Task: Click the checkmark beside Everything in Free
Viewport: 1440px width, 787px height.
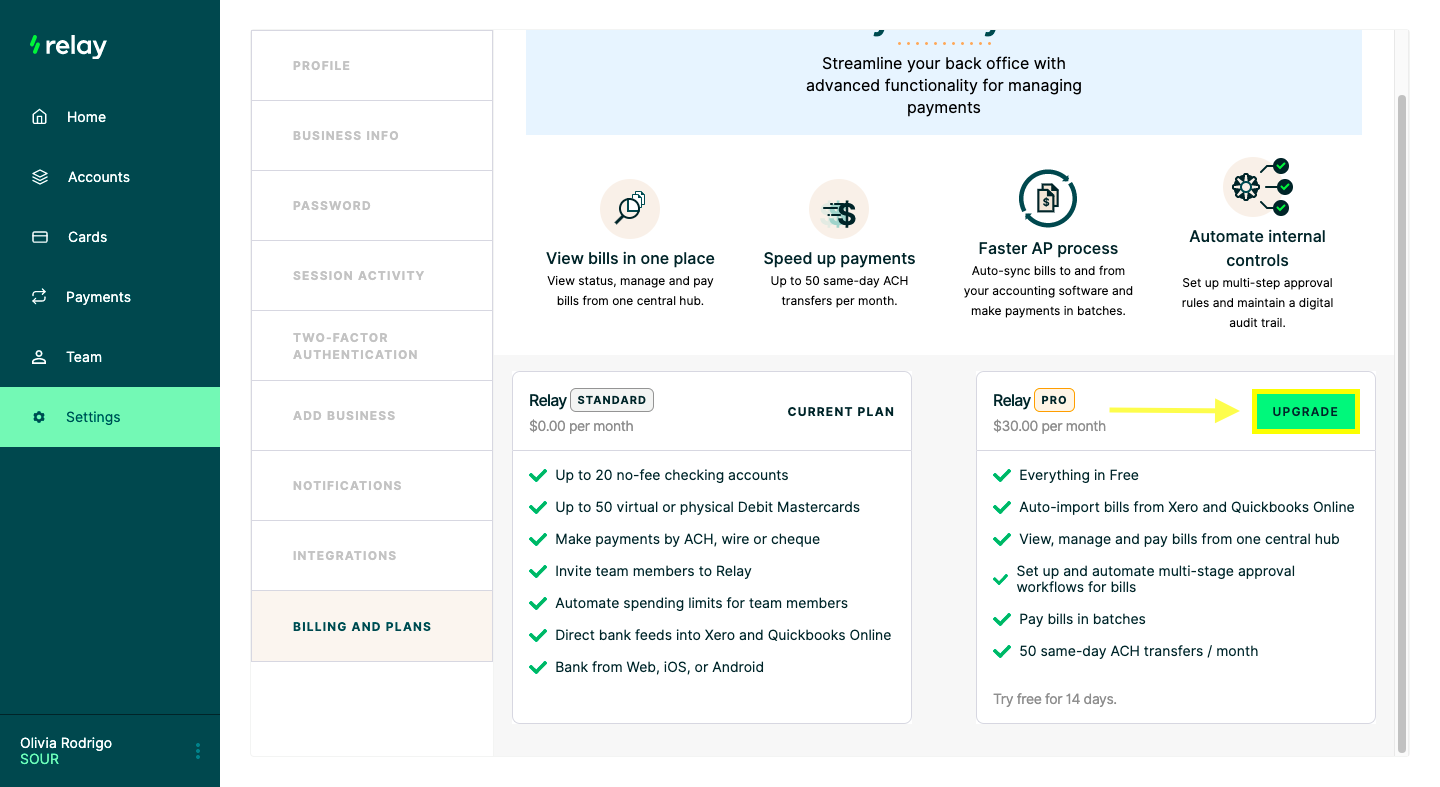Action: (1001, 475)
